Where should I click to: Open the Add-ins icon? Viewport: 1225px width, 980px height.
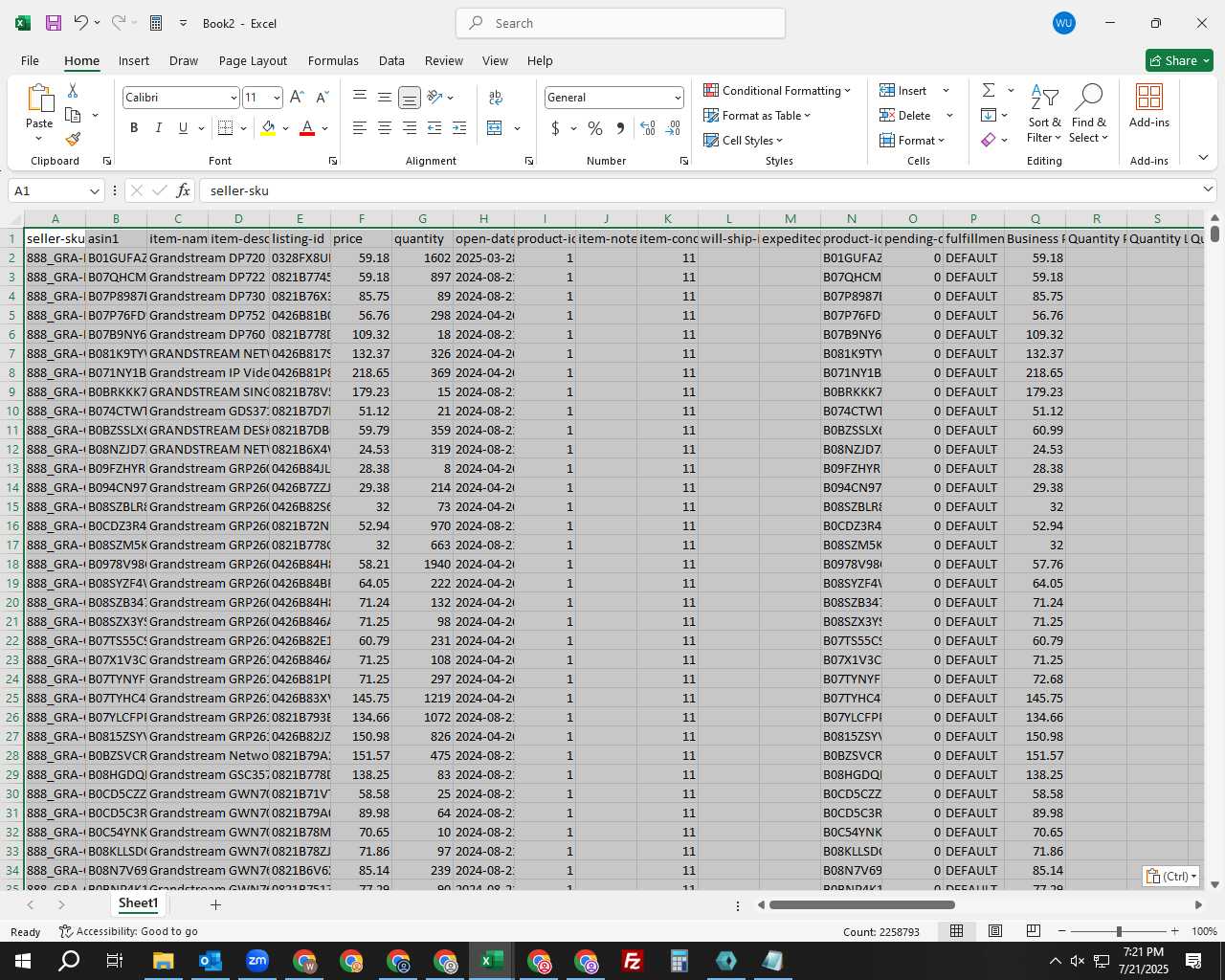coord(1148,105)
